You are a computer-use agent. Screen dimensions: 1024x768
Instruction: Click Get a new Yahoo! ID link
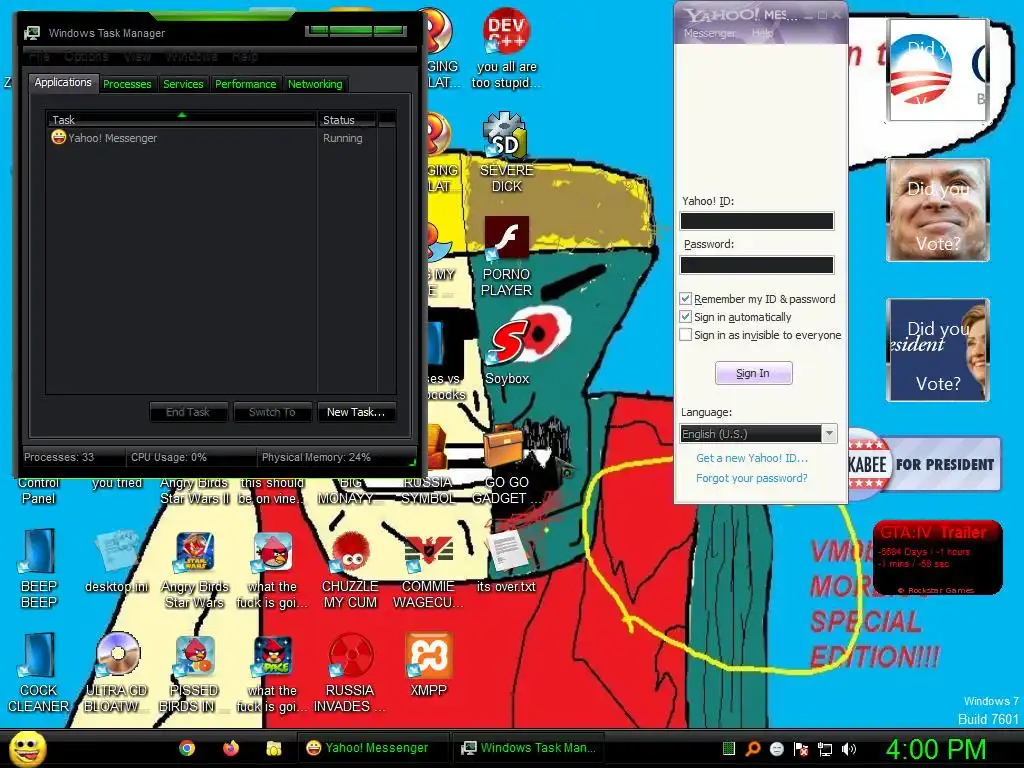coord(752,458)
